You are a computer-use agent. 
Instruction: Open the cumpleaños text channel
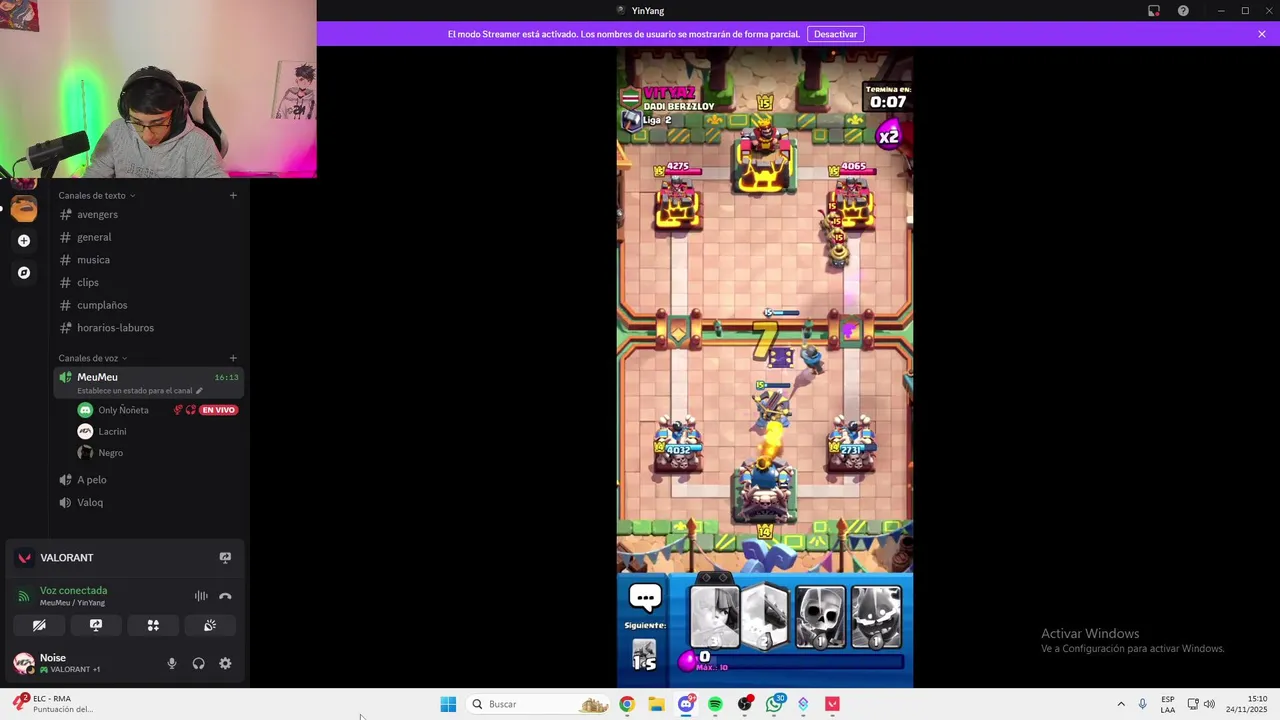click(x=148, y=305)
